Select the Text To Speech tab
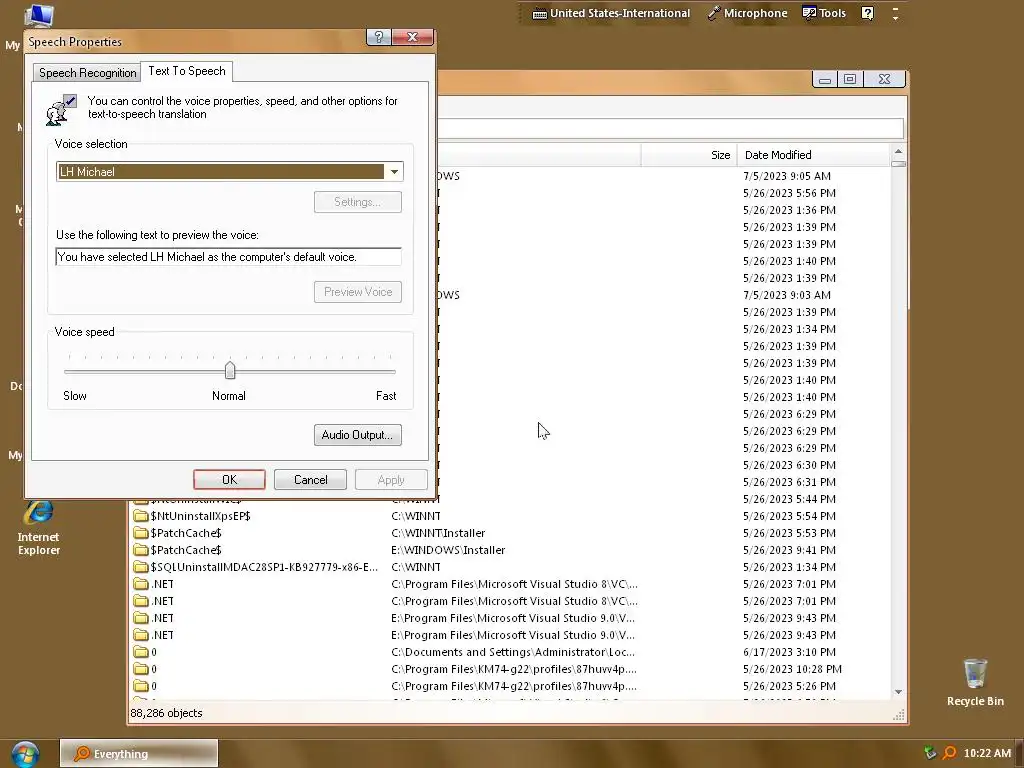Image resolution: width=1024 pixels, height=768 pixels. tap(187, 71)
